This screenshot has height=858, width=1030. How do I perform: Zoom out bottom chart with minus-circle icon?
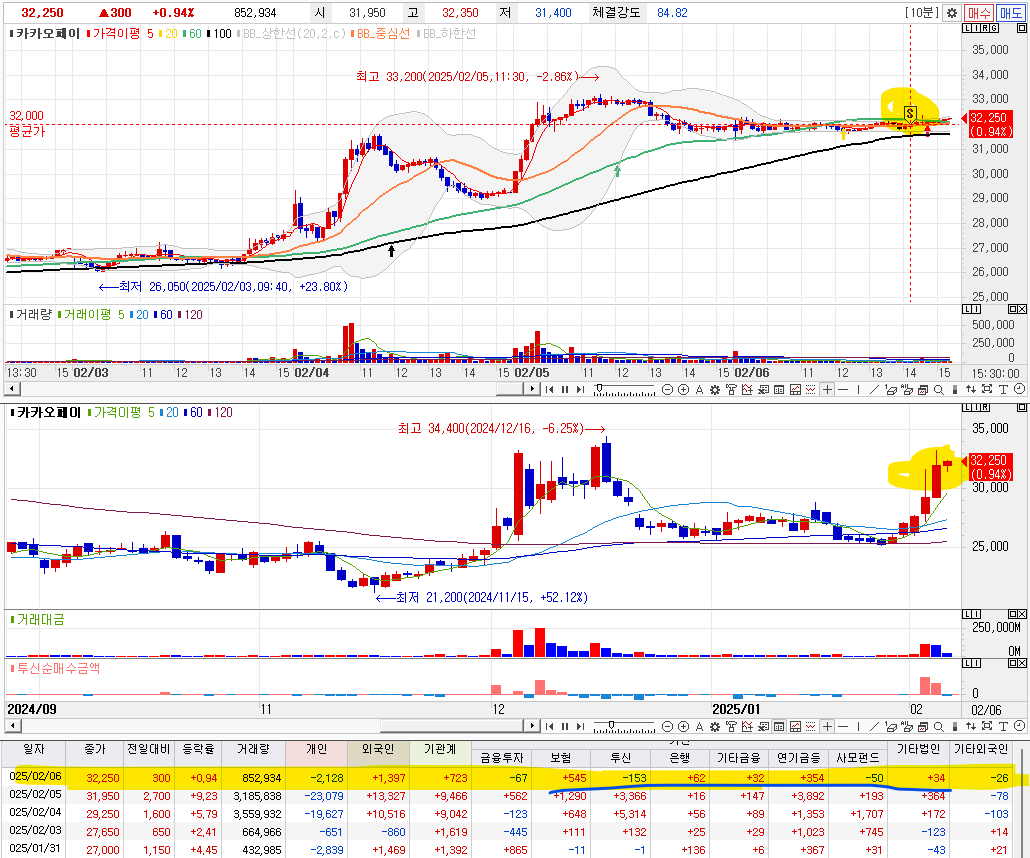(x=667, y=727)
